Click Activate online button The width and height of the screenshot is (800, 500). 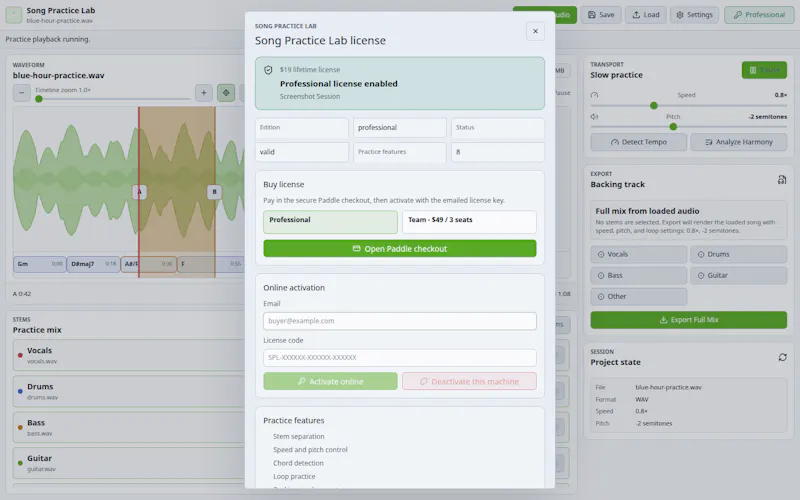click(x=330, y=381)
